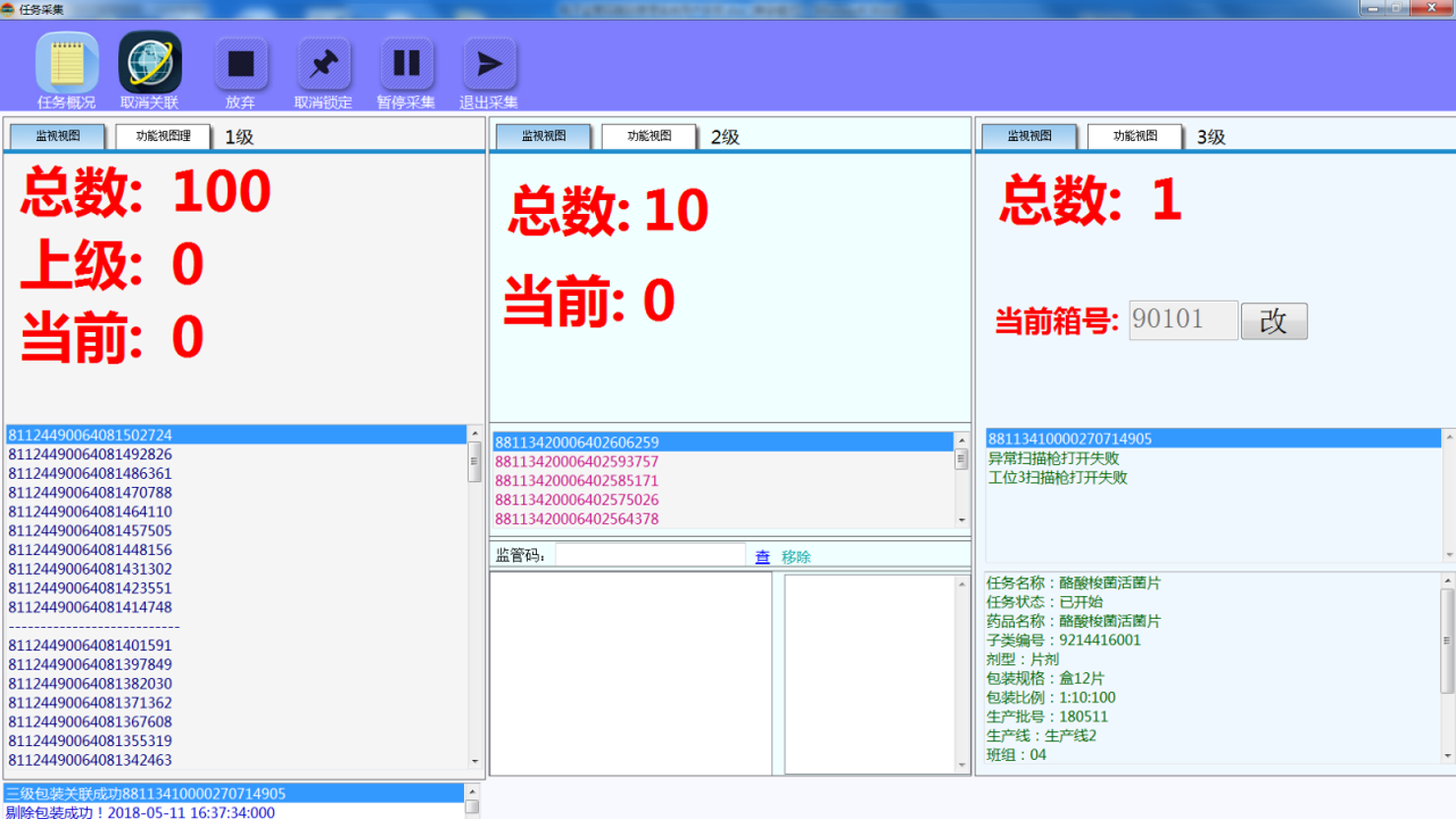
Task: Click the 异常扫描枪打开失败 message
Action: 1054,458
